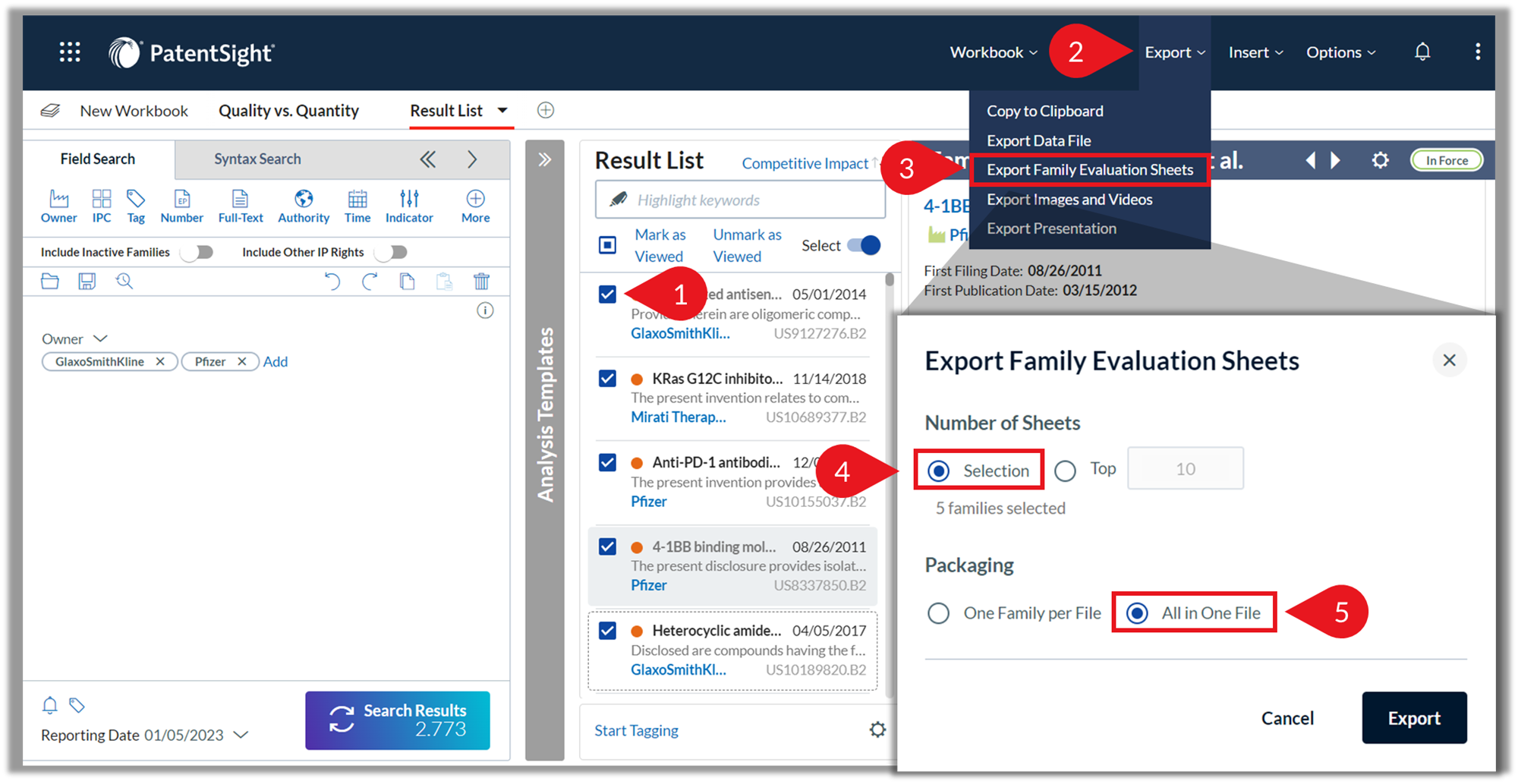Click the save search disk icon

click(x=87, y=282)
